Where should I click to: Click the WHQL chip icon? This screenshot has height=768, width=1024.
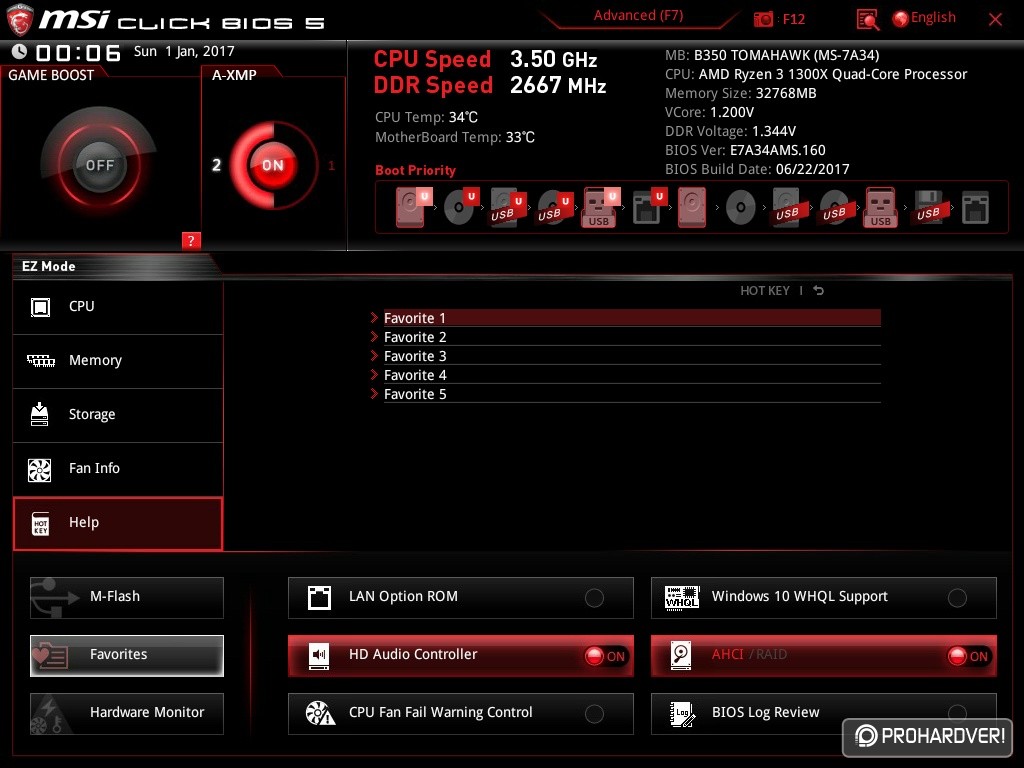pyautogui.click(x=682, y=598)
